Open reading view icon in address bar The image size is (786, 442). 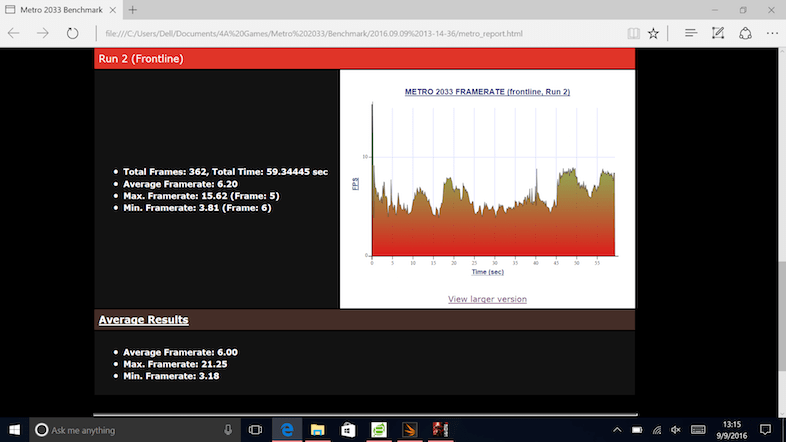[x=634, y=34]
